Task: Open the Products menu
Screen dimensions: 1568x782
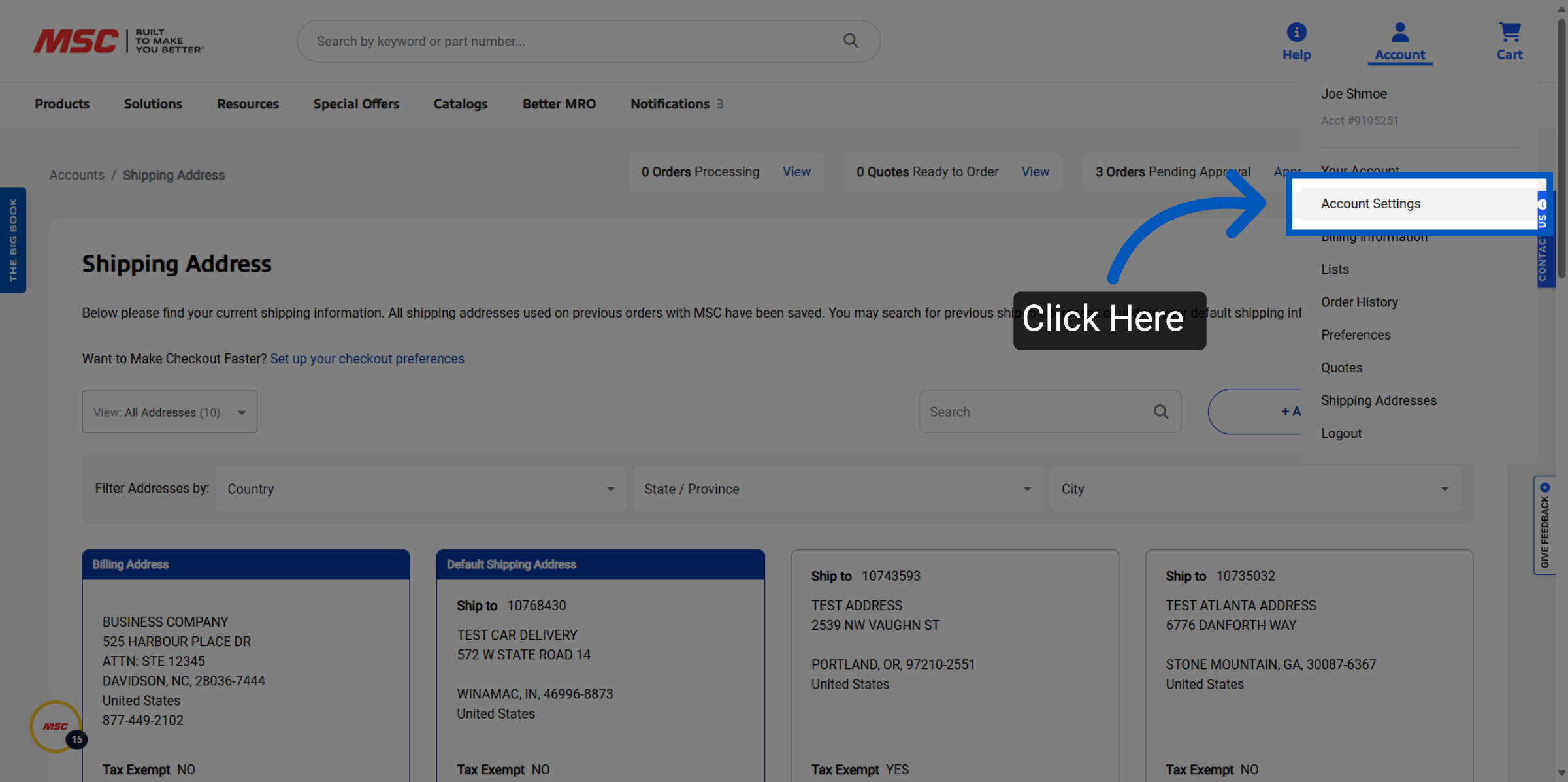Action: (x=62, y=104)
